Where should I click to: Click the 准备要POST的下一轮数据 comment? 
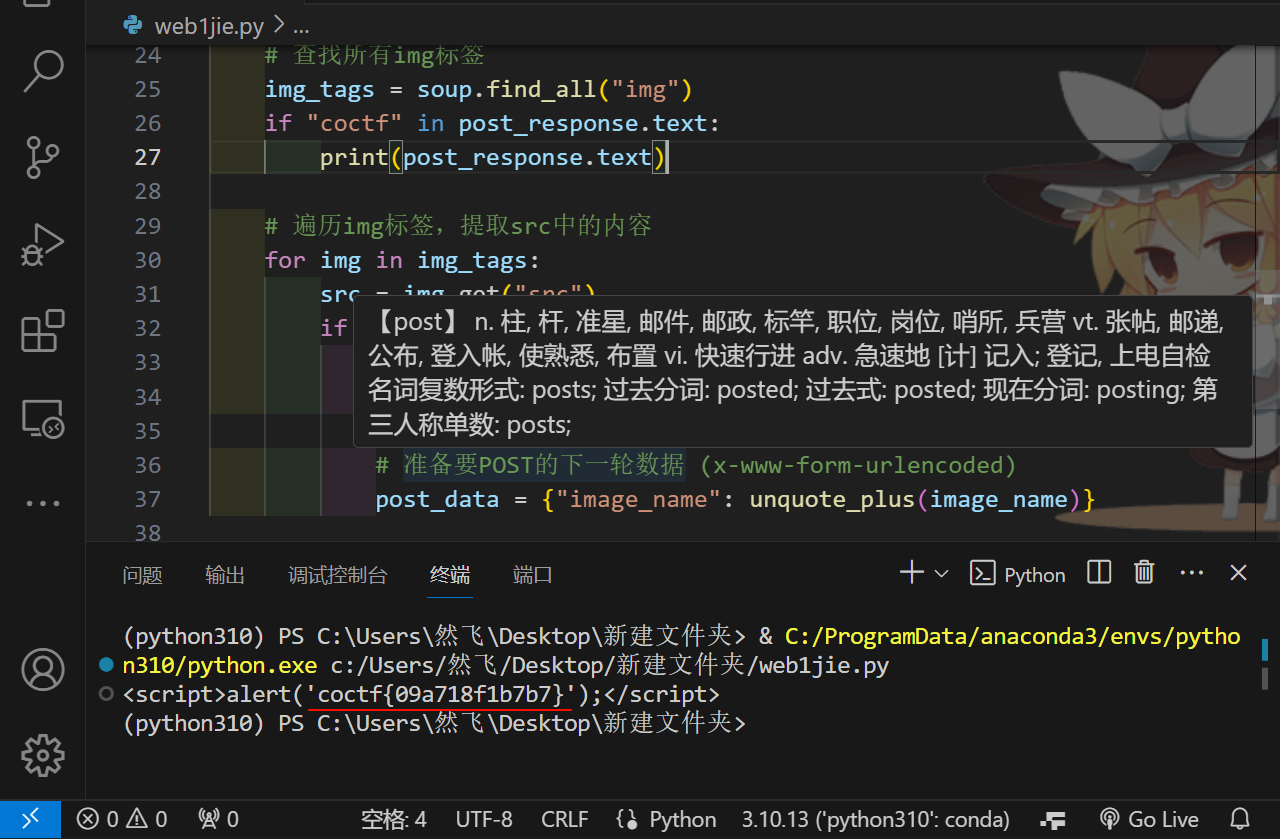pos(696,465)
